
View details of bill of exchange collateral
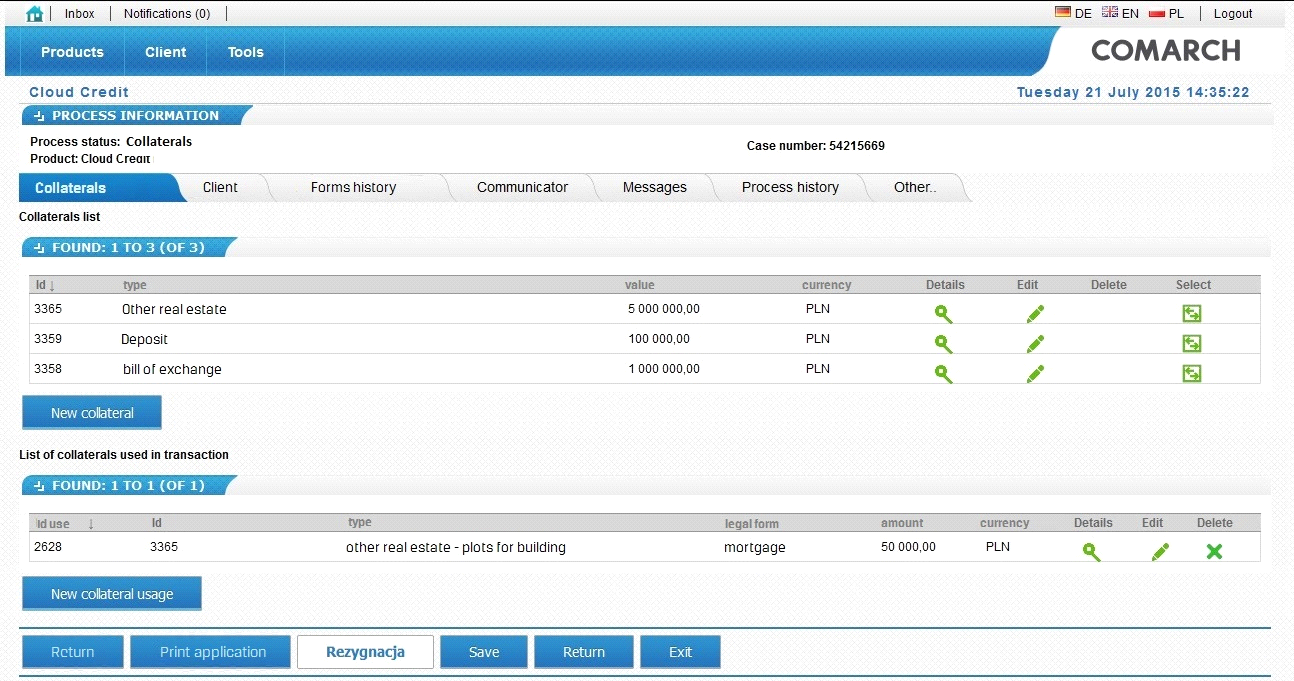coord(943,373)
